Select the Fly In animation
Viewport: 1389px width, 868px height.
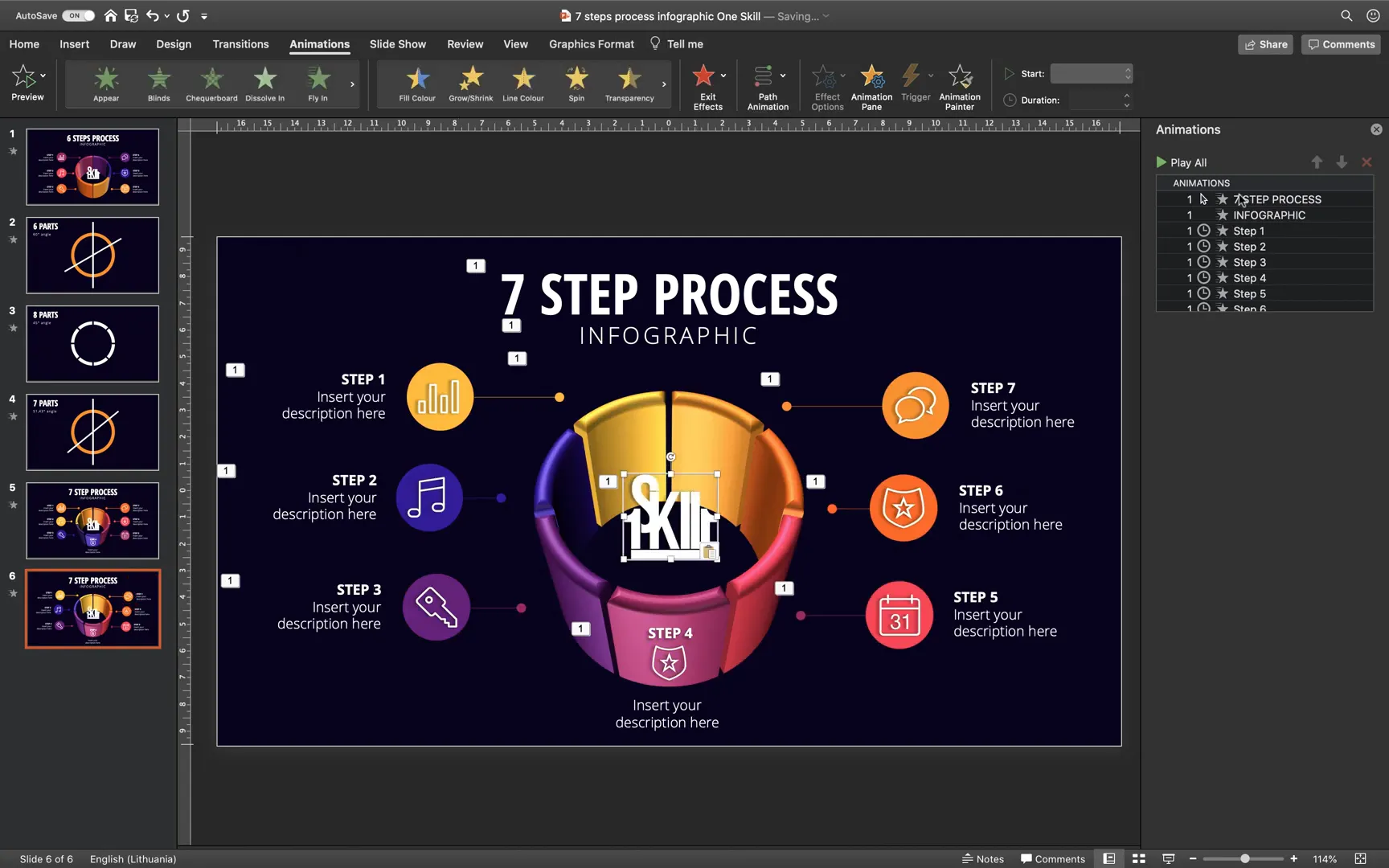point(317,84)
